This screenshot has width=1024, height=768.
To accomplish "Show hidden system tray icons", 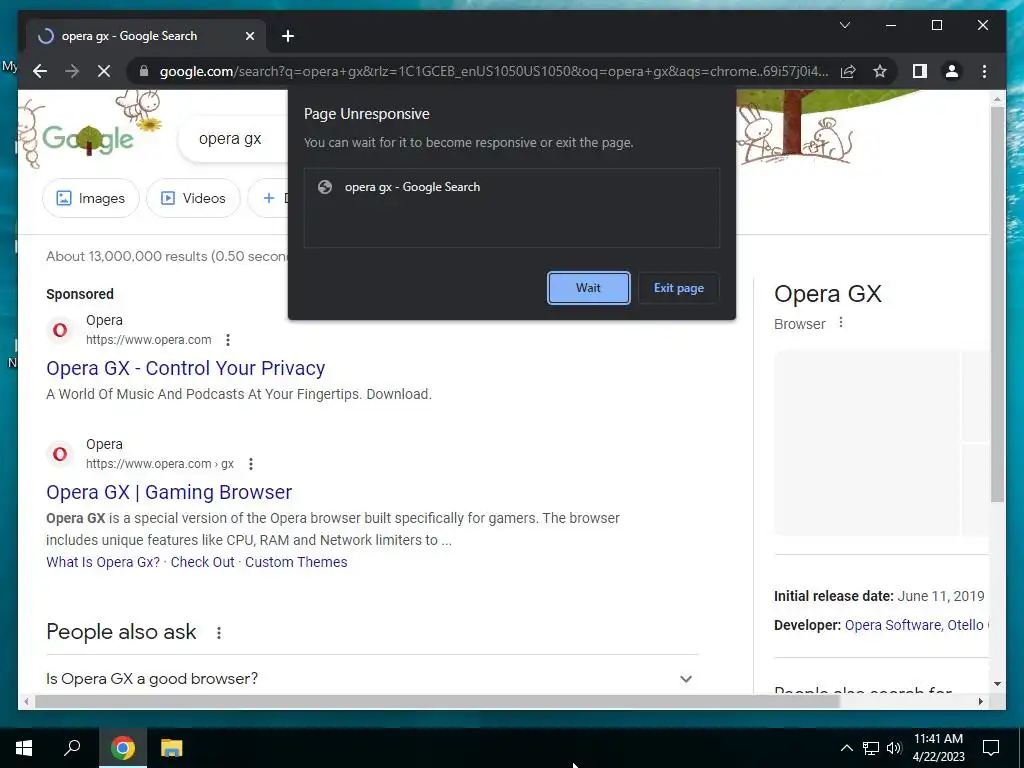I will (846, 748).
